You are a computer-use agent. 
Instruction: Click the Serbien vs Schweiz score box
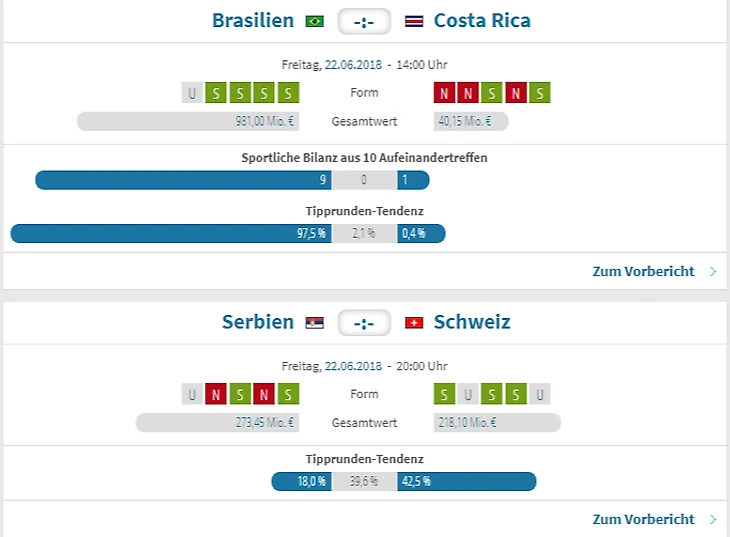pyautogui.click(x=364, y=323)
